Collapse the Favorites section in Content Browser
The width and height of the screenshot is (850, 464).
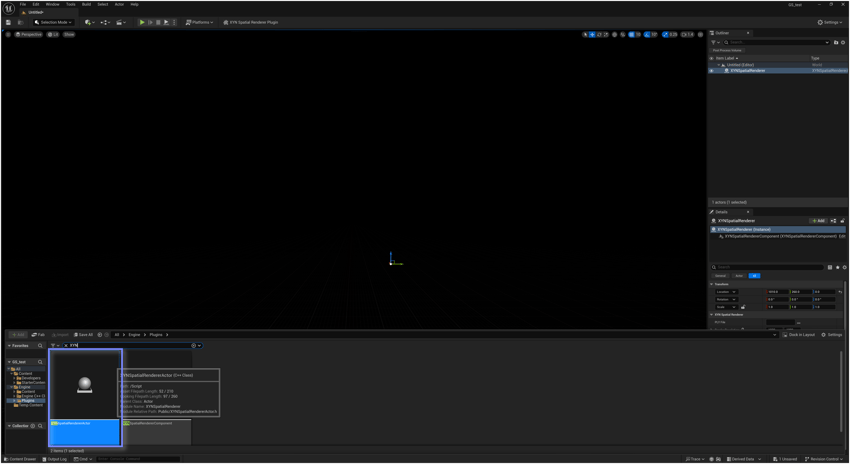10,345
